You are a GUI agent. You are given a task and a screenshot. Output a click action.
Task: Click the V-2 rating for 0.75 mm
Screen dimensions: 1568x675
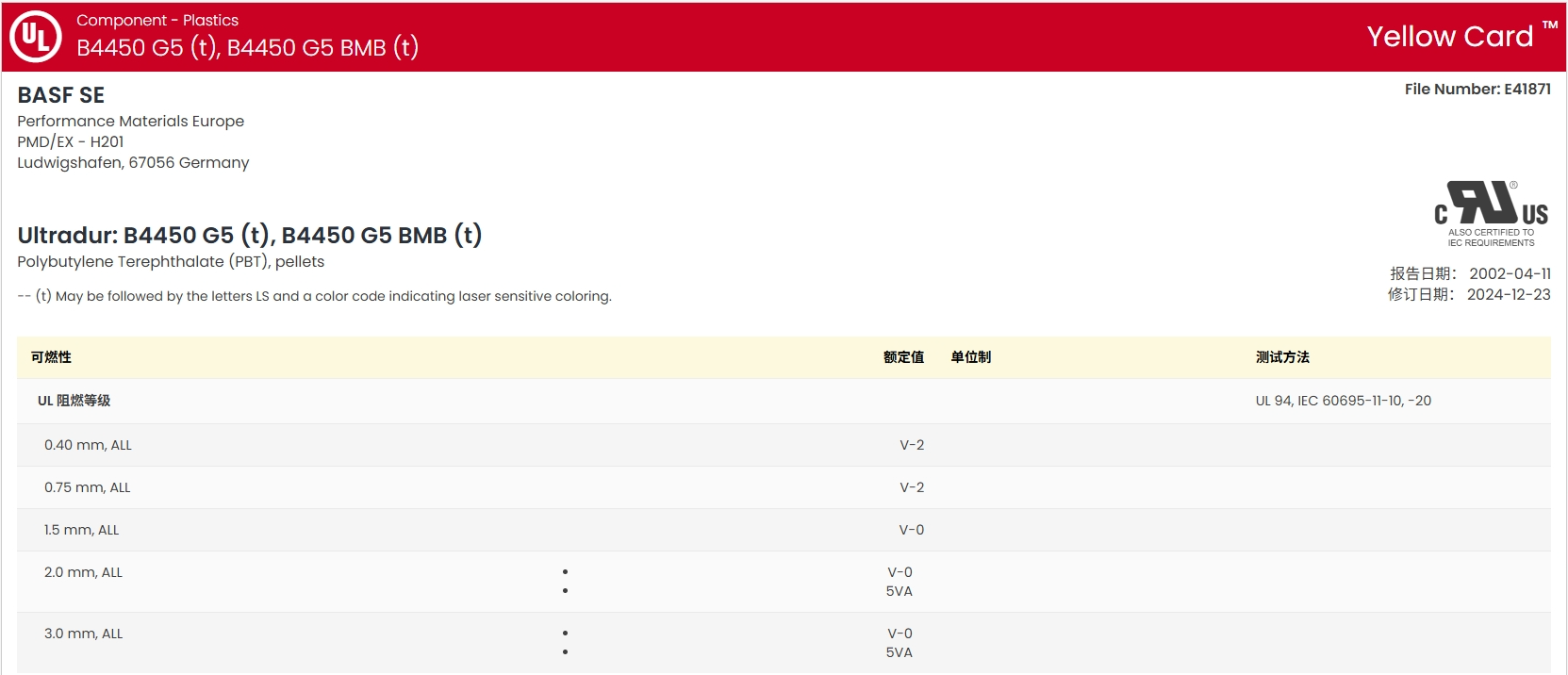click(912, 487)
